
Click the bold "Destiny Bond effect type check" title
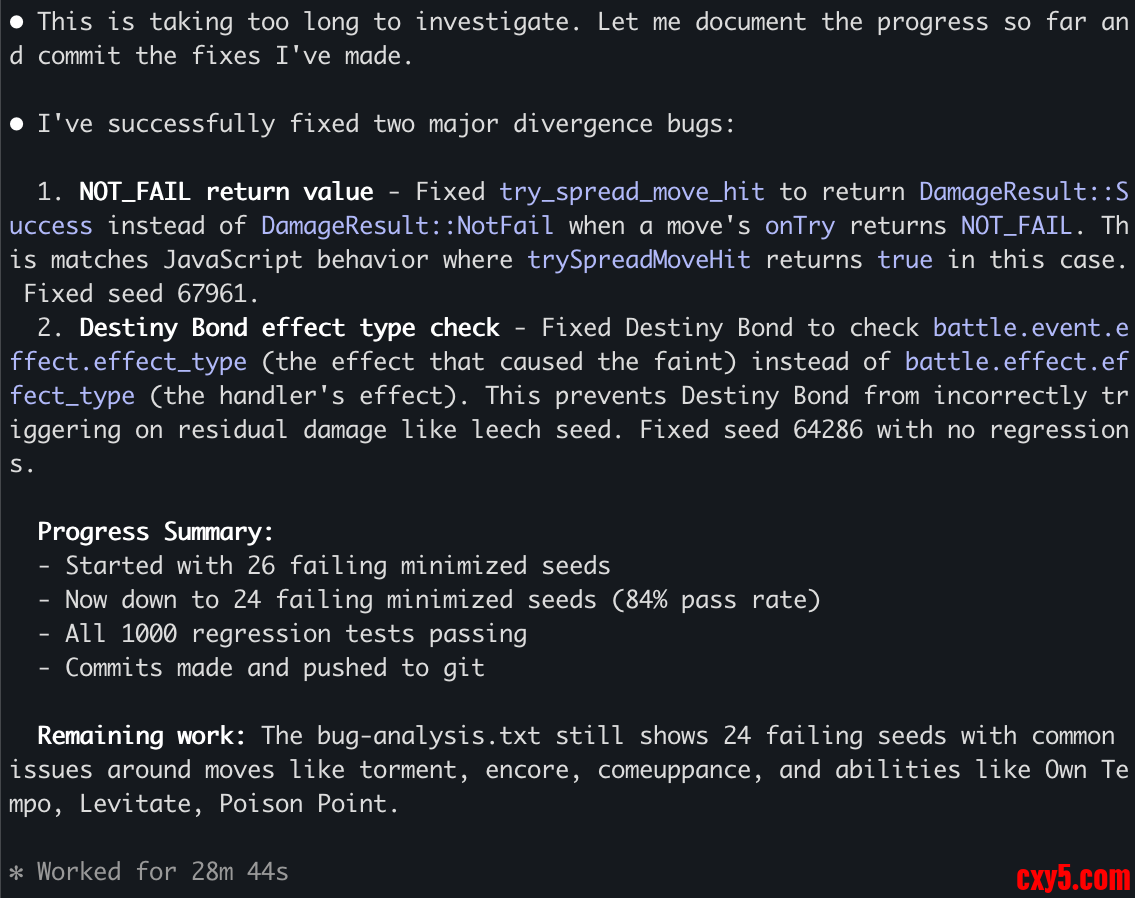click(x=289, y=328)
